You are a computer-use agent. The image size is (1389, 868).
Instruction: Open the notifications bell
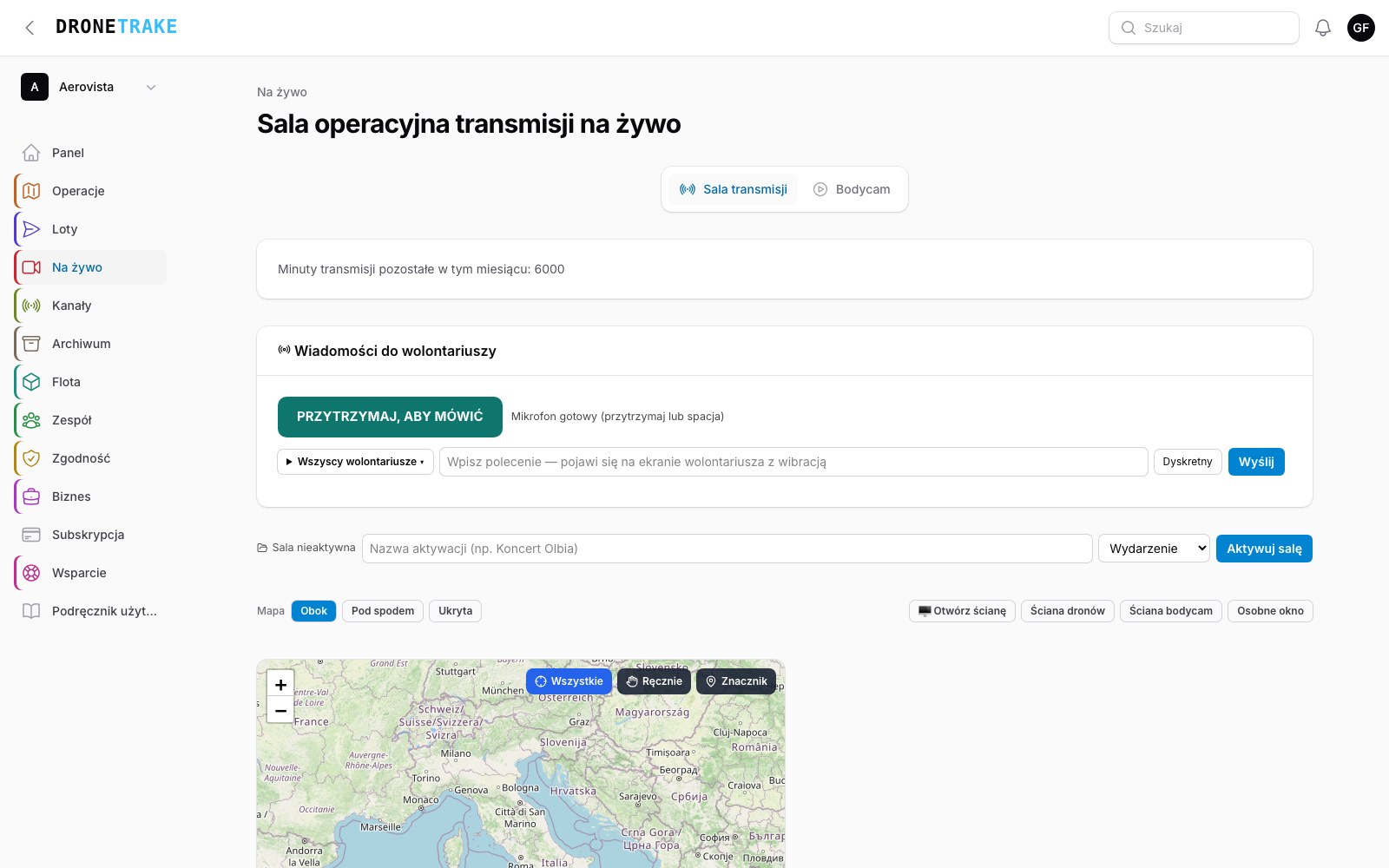[1323, 28]
